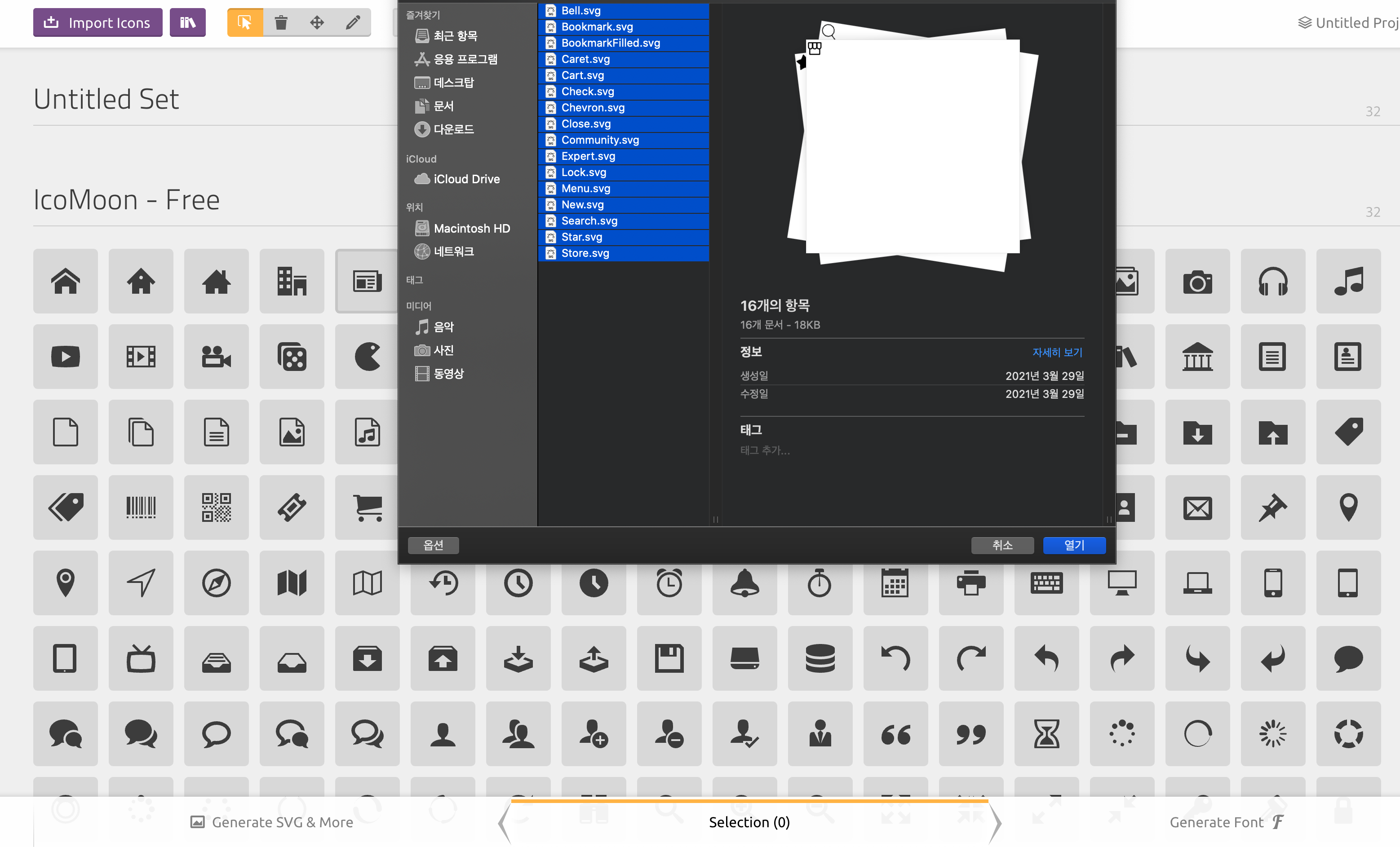Select the QR code icon
The height and width of the screenshot is (847, 1400).
[217, 507]
